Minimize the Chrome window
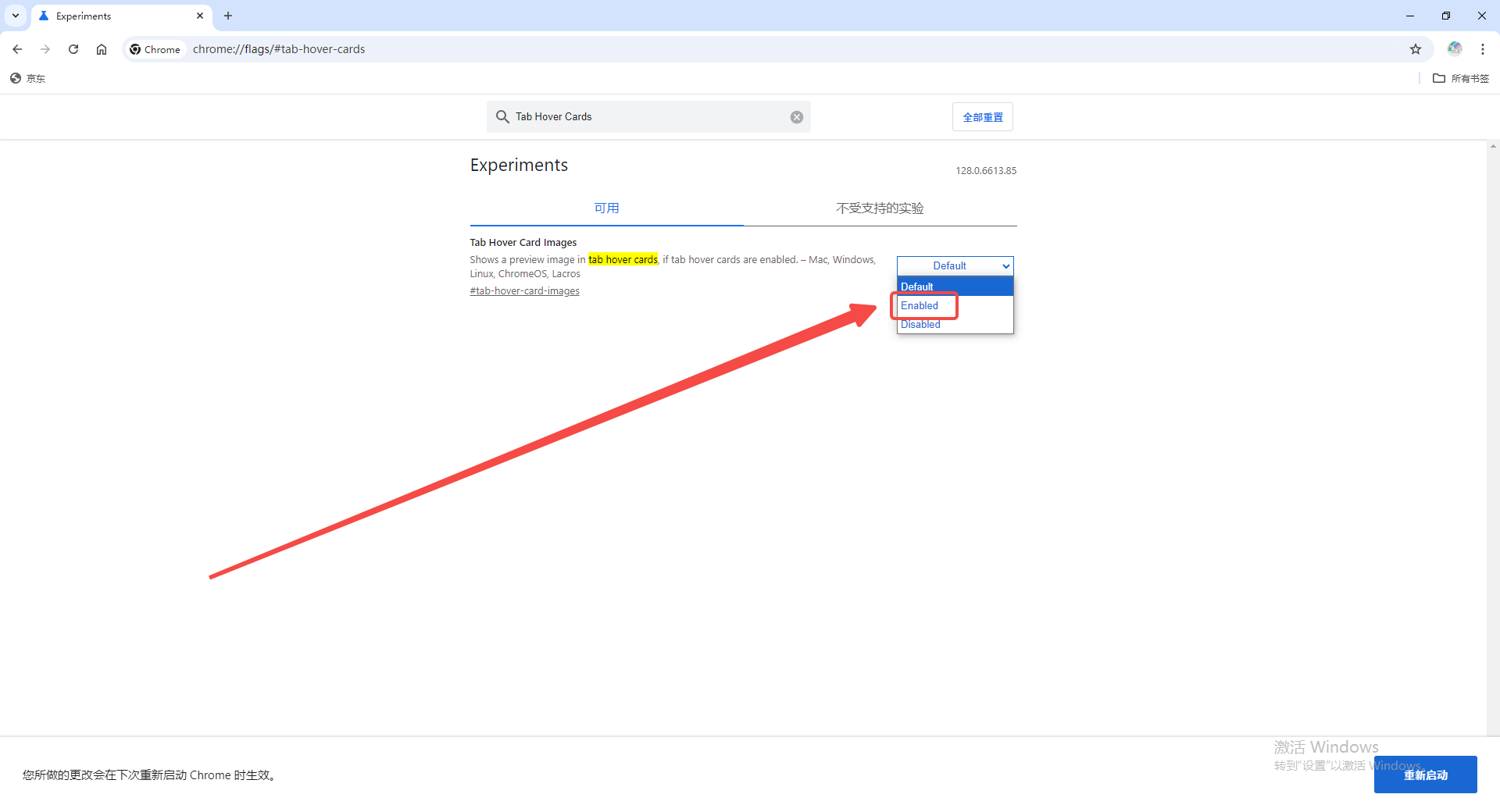Image resolution: width=1500 pixels, height=812 pixels. pyautogui.click(x=1410, y=16)
